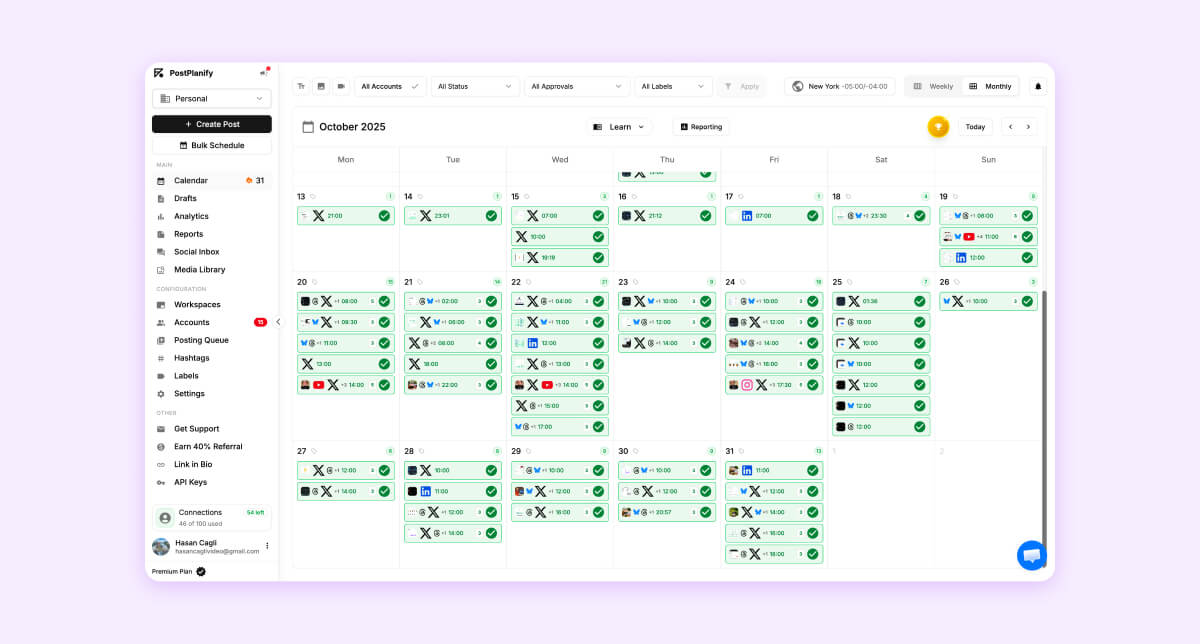
Task: Open the Reporting button
Action: [x=700, y=127]
